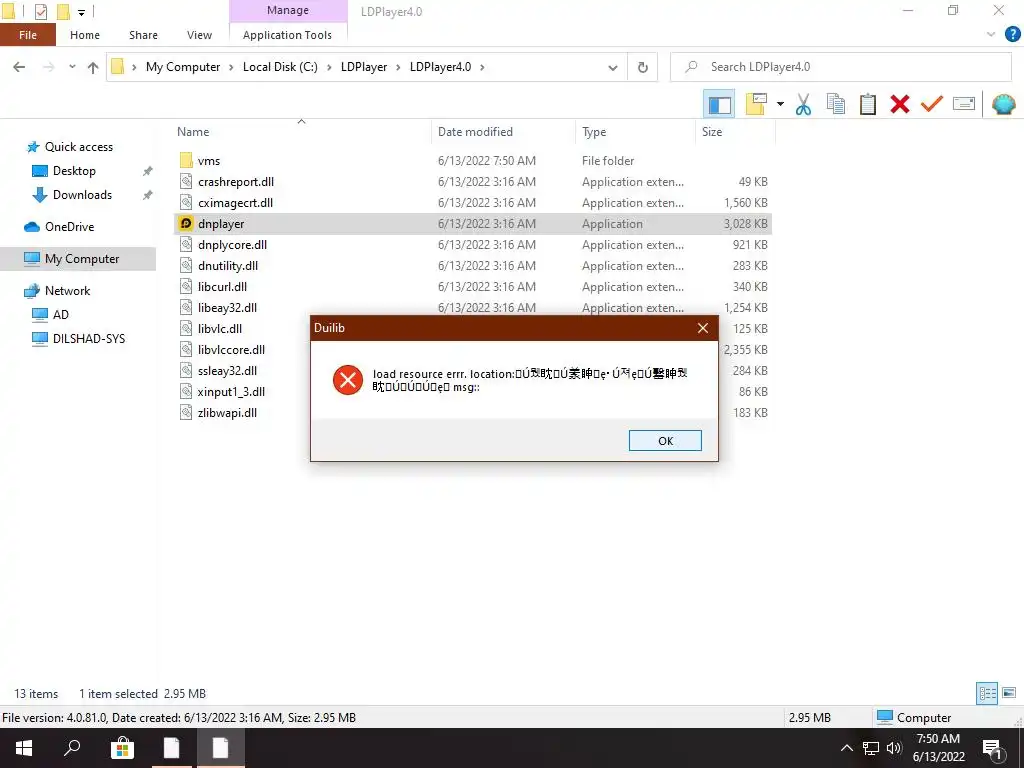Click the red Delete X icon
The image size is (1024, 768).
900,104
